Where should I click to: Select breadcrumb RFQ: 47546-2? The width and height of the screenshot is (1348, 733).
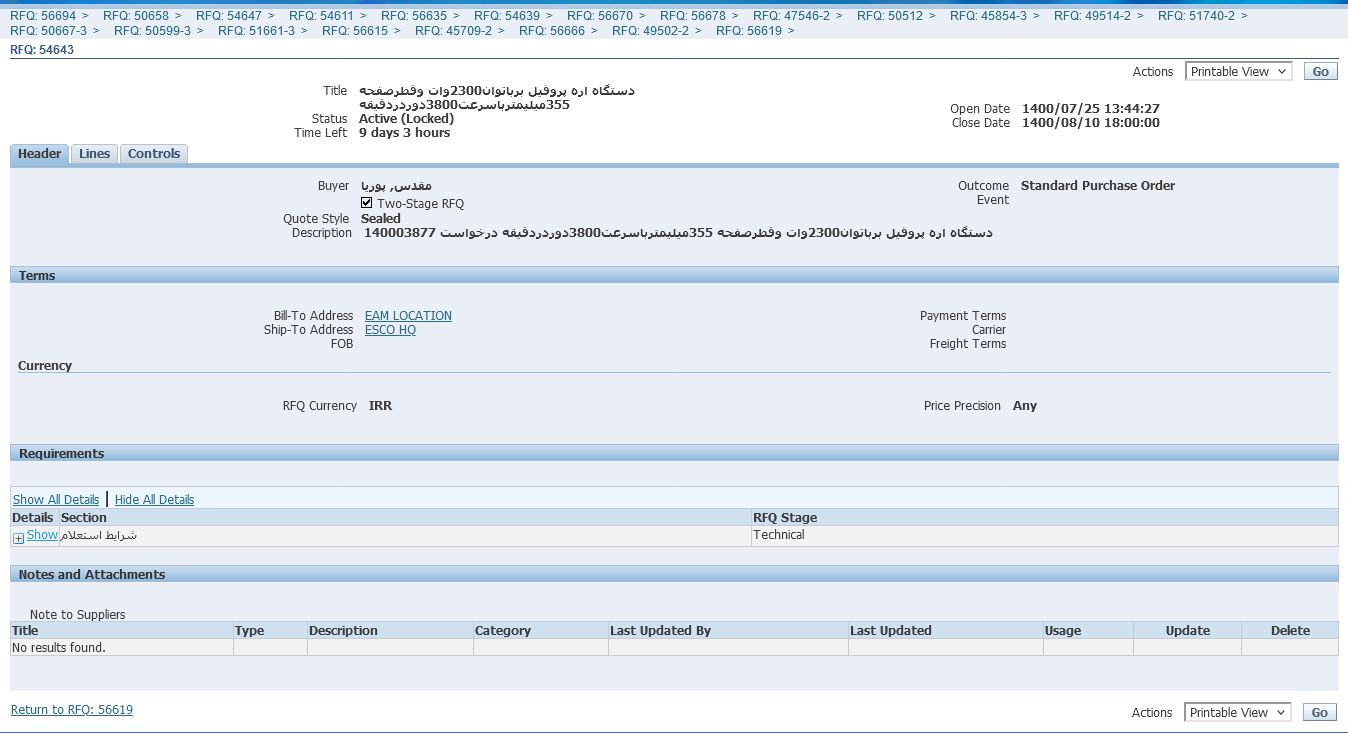click(791, 16)
